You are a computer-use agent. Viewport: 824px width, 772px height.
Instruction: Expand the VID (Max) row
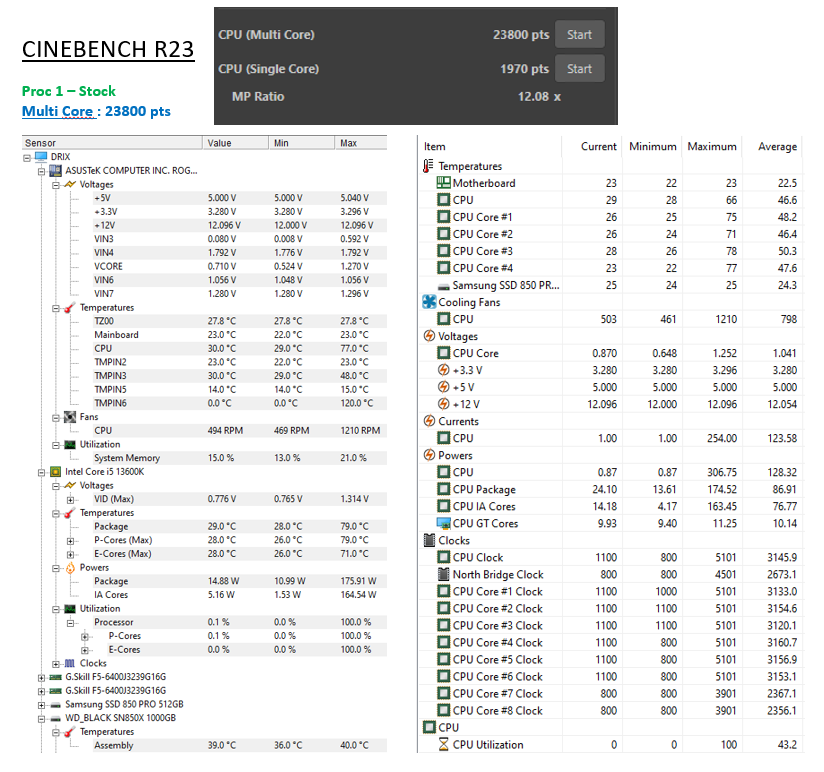70,499
